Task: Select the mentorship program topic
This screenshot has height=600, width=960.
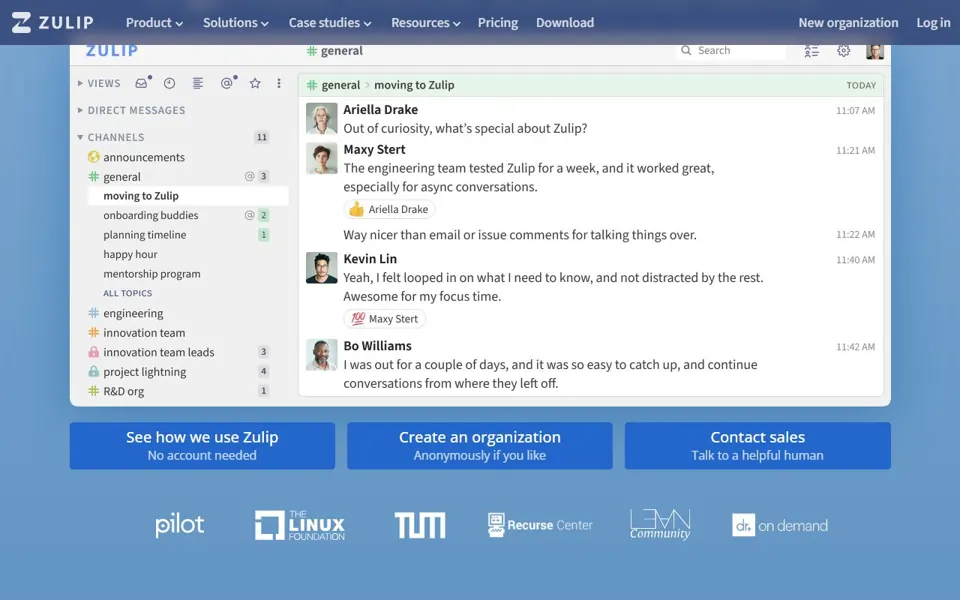Action: click(x=152, y=274)
